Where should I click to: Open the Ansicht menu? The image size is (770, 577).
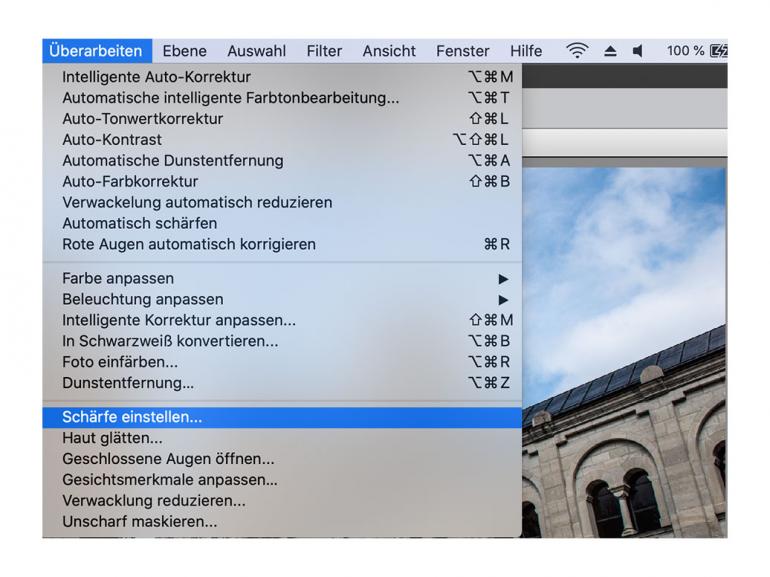point(389,51)
